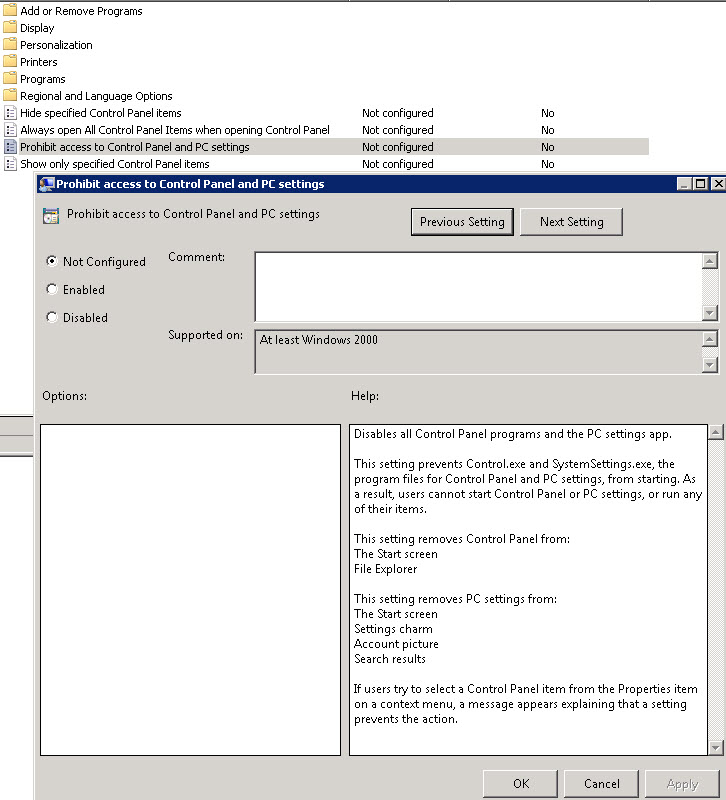This screenshot has width=726, height=800.
Task: Maximize the policy settings dialog
Action: click(700, 184)
